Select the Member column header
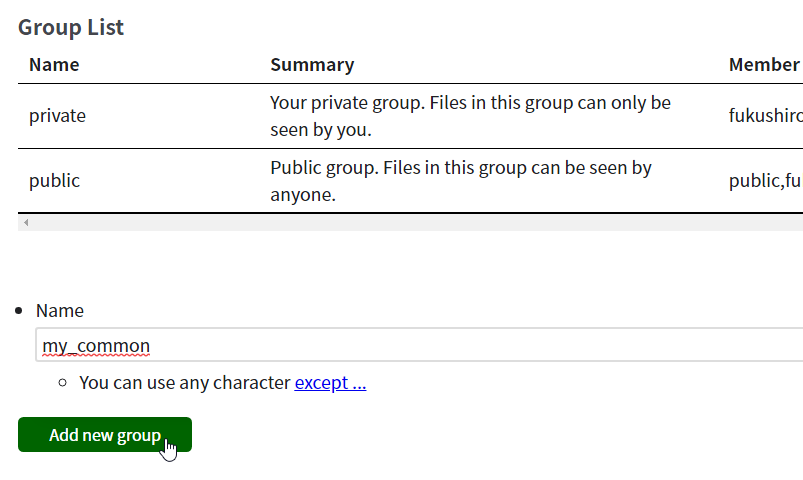Screen dimensions: 803x480 click(765, 65)
